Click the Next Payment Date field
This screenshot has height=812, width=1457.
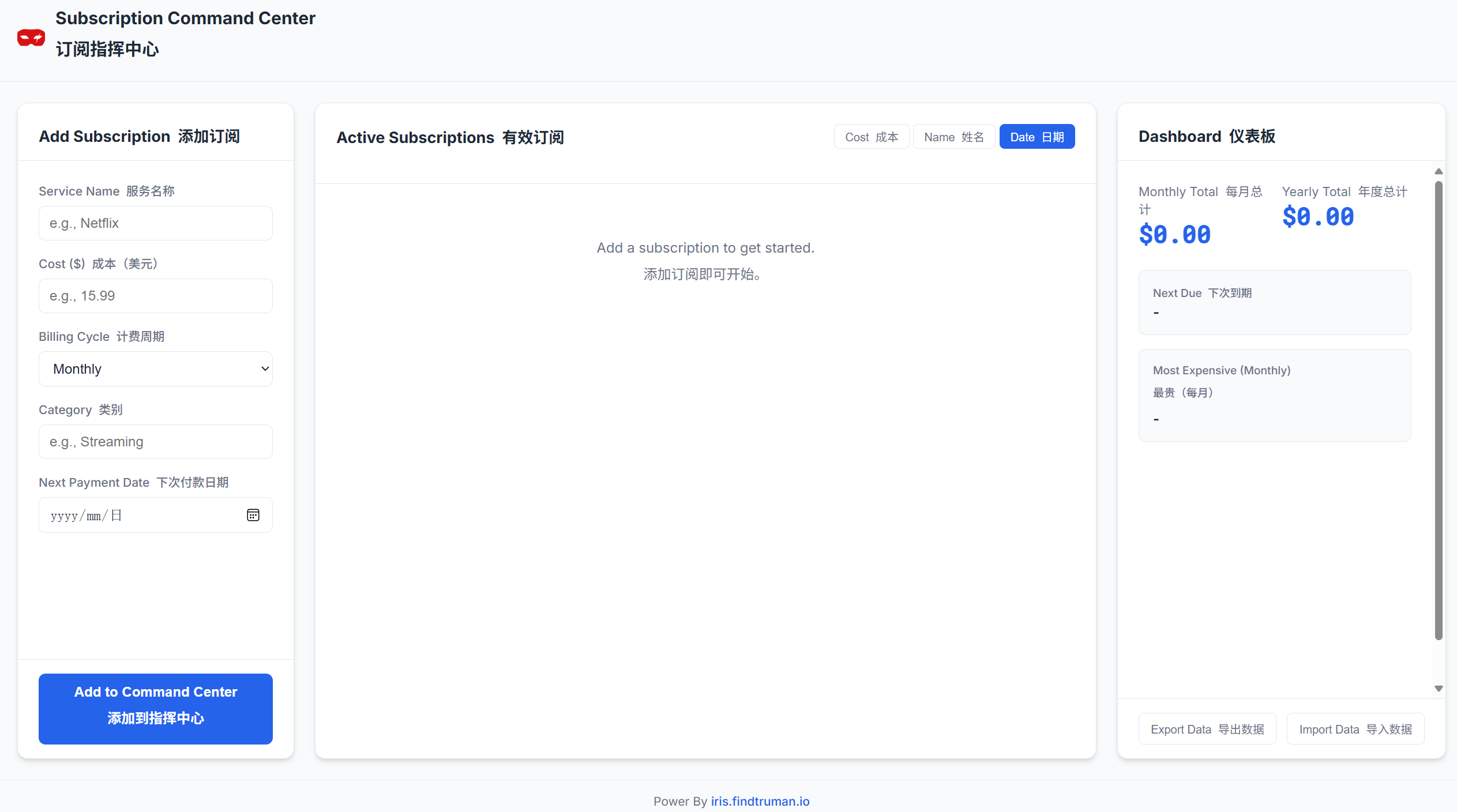tap(138, 515)
